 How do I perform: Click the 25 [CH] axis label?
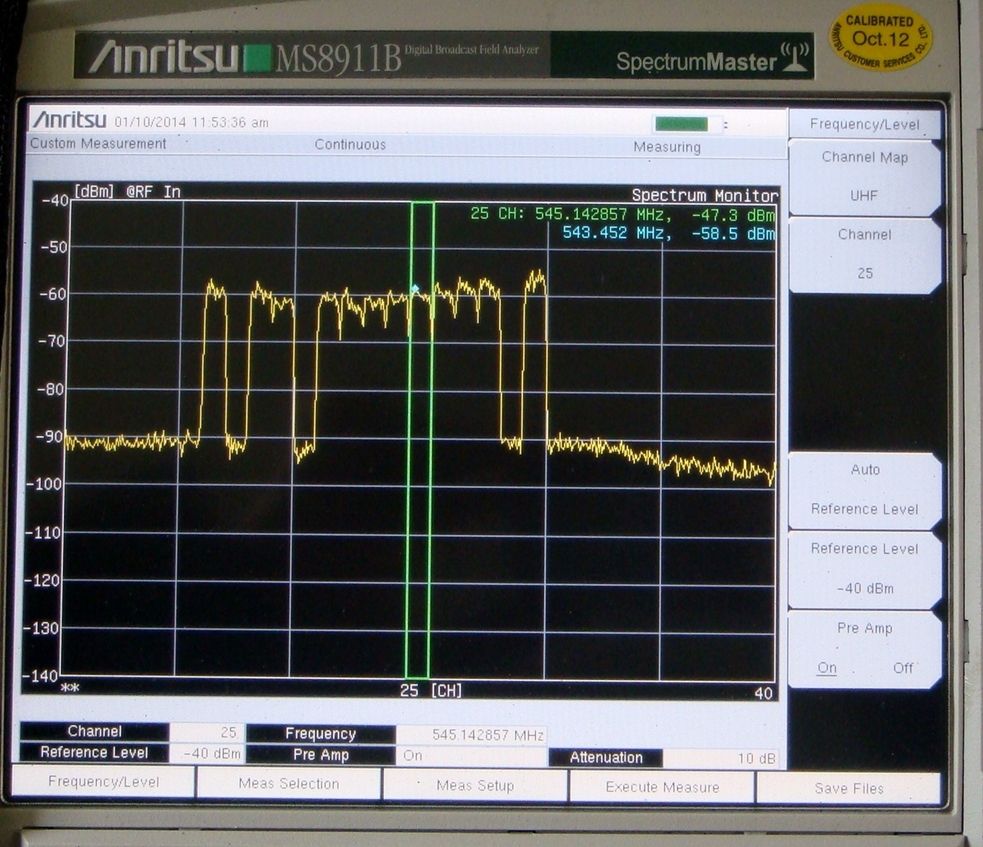tap(431, 691)
